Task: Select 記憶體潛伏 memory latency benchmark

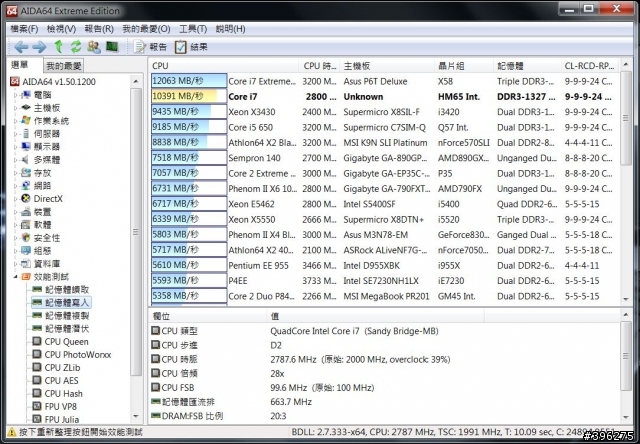Action: (x=61, y=329)
